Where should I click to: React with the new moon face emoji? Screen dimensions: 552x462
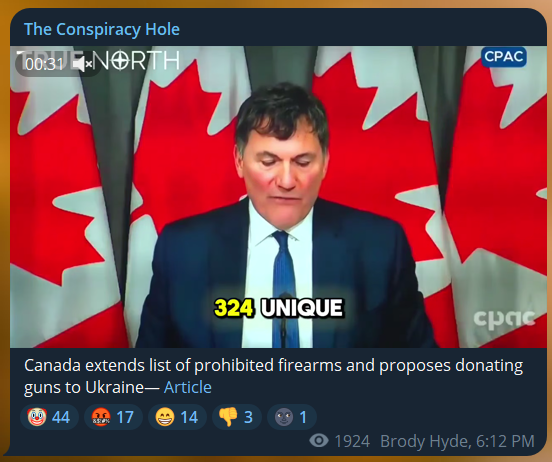point(284,417)
